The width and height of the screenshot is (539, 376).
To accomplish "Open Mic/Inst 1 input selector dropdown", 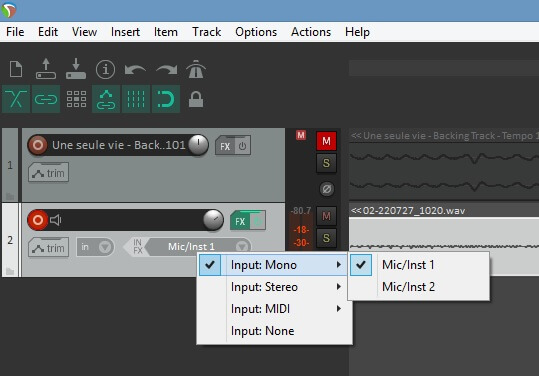I will tap(199, 247).
